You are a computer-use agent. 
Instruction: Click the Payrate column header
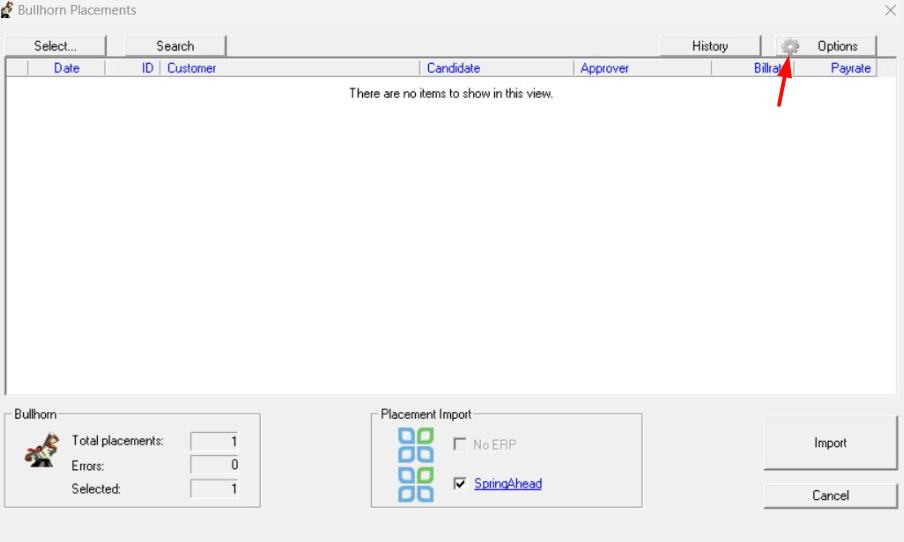pyautogui.click(x=850, y=68)
